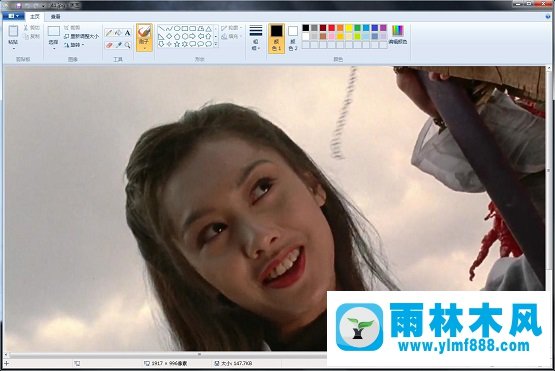Choose the Four-point star shape

[x=169, y=44]
